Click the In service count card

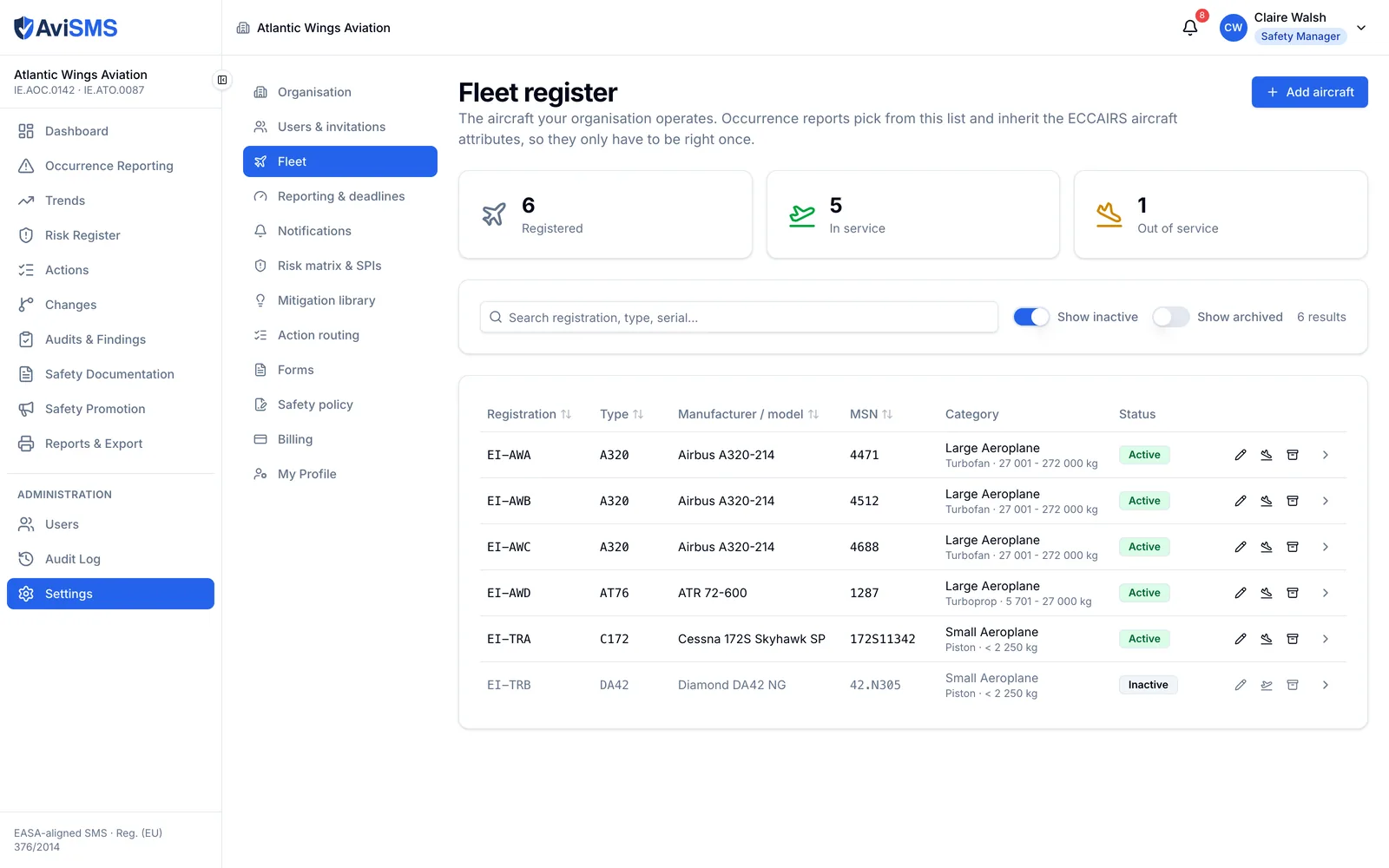pos(912,214)
